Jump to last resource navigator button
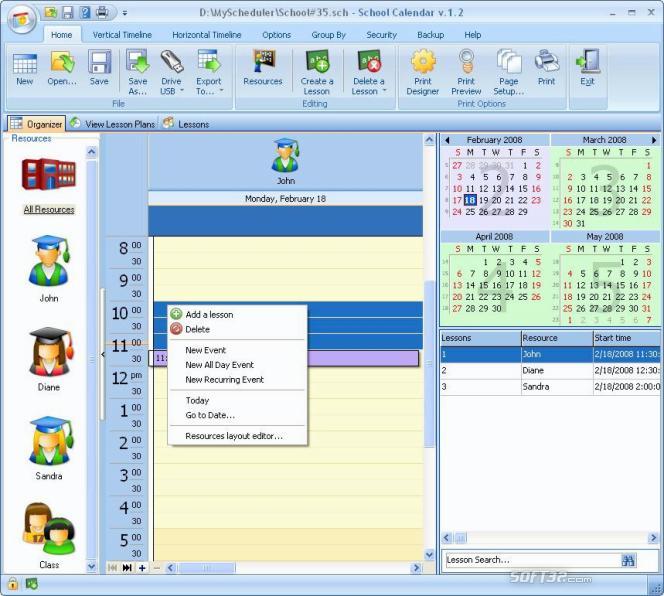Viewport: 664px width, 596px height. point(127,568)
